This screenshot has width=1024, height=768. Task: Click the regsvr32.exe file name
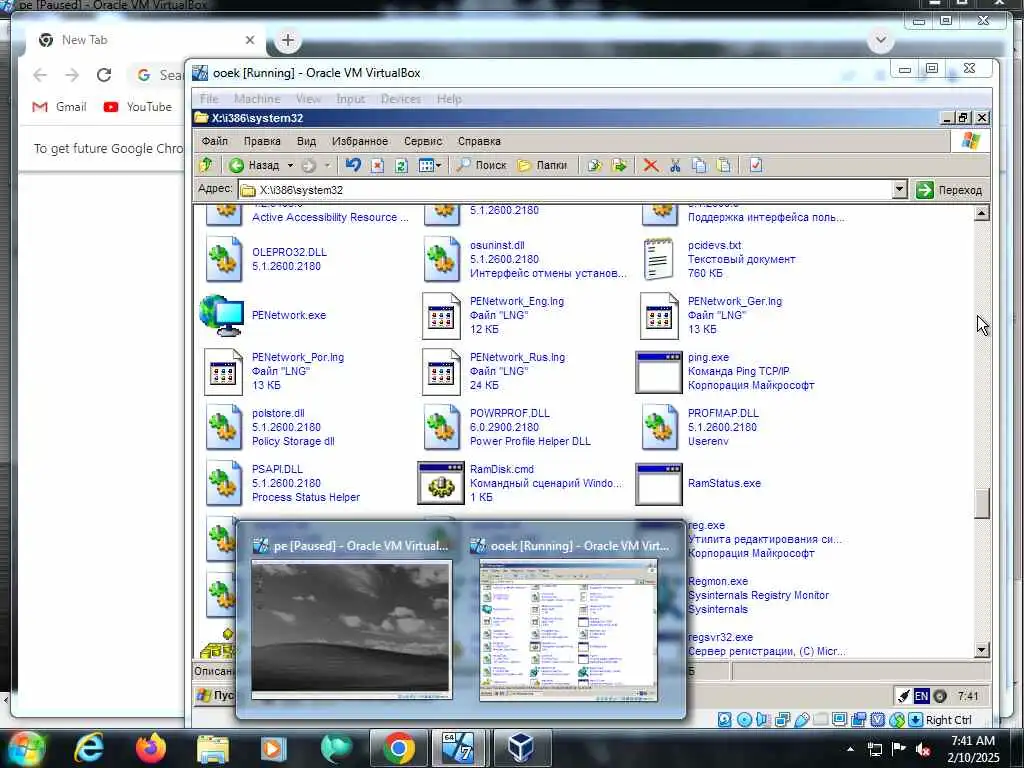point(720,637)
